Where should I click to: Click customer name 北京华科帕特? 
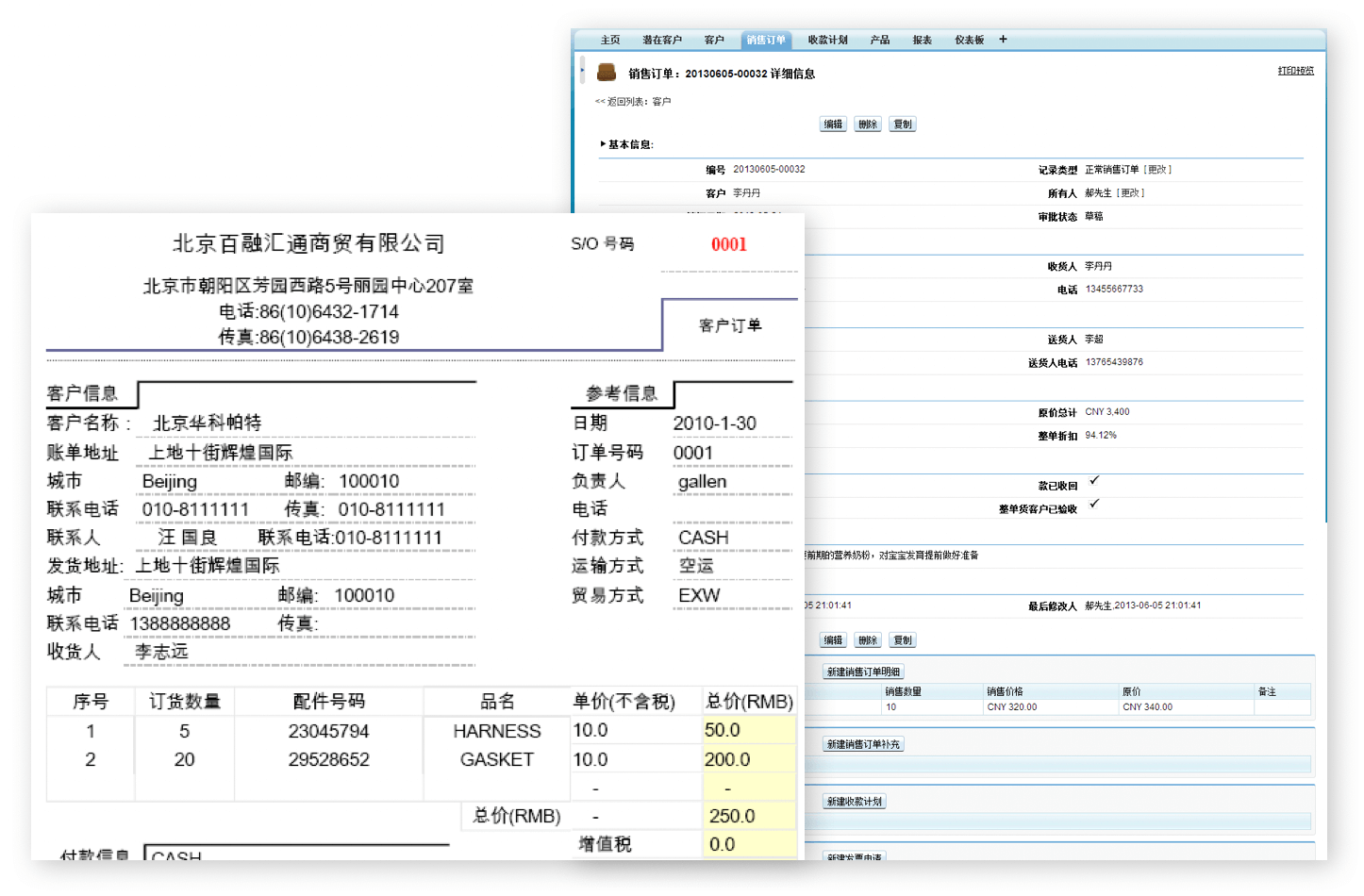pyautogui.click(x=208, y=423)
